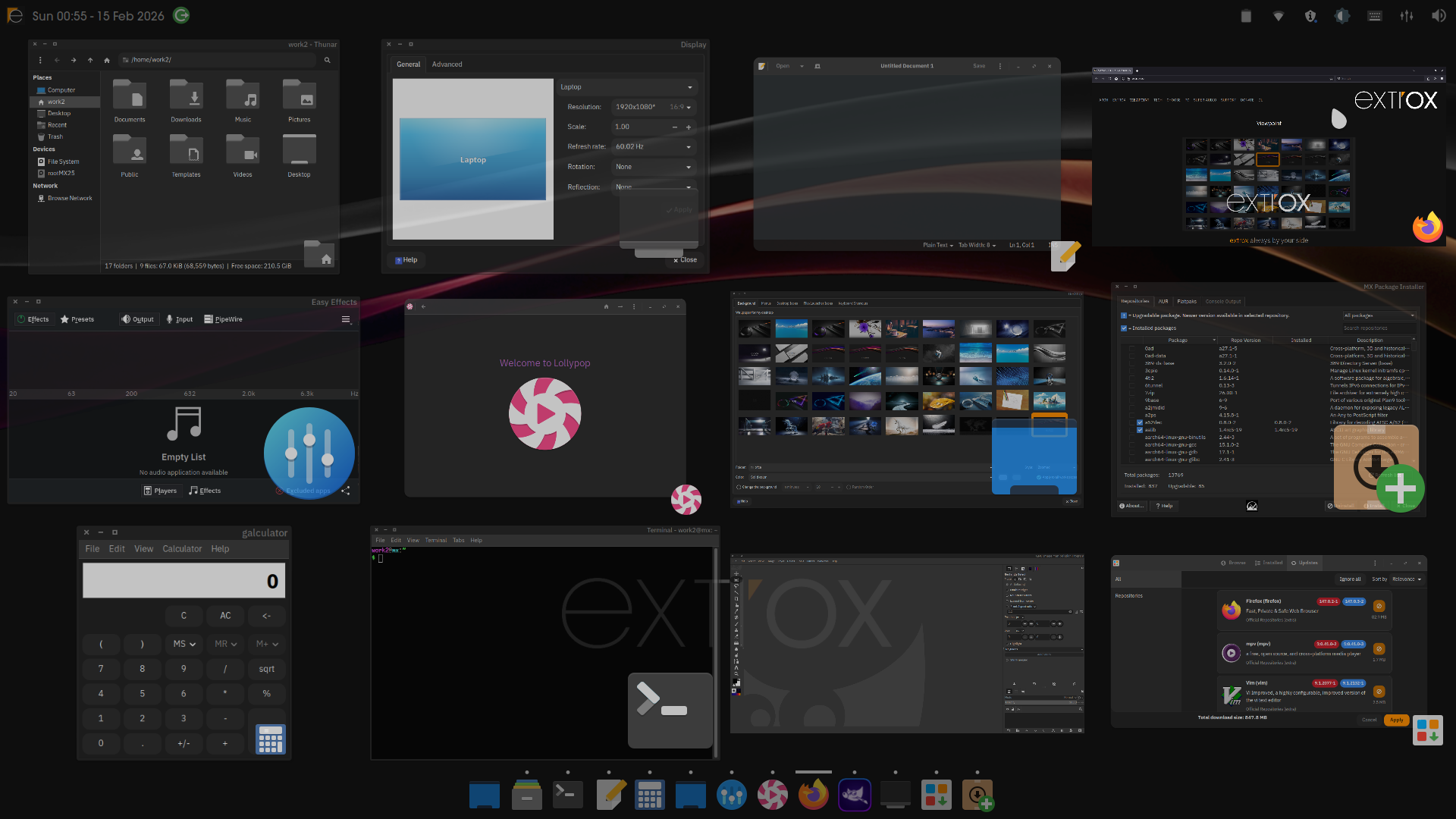Uncheck the aalib package checkbox

pos(1139,430)
